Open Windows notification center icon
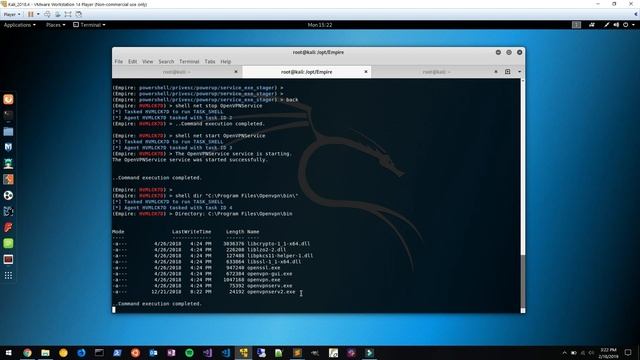The image size is (640, 360). pyautogui.click(x=628, y=353)
